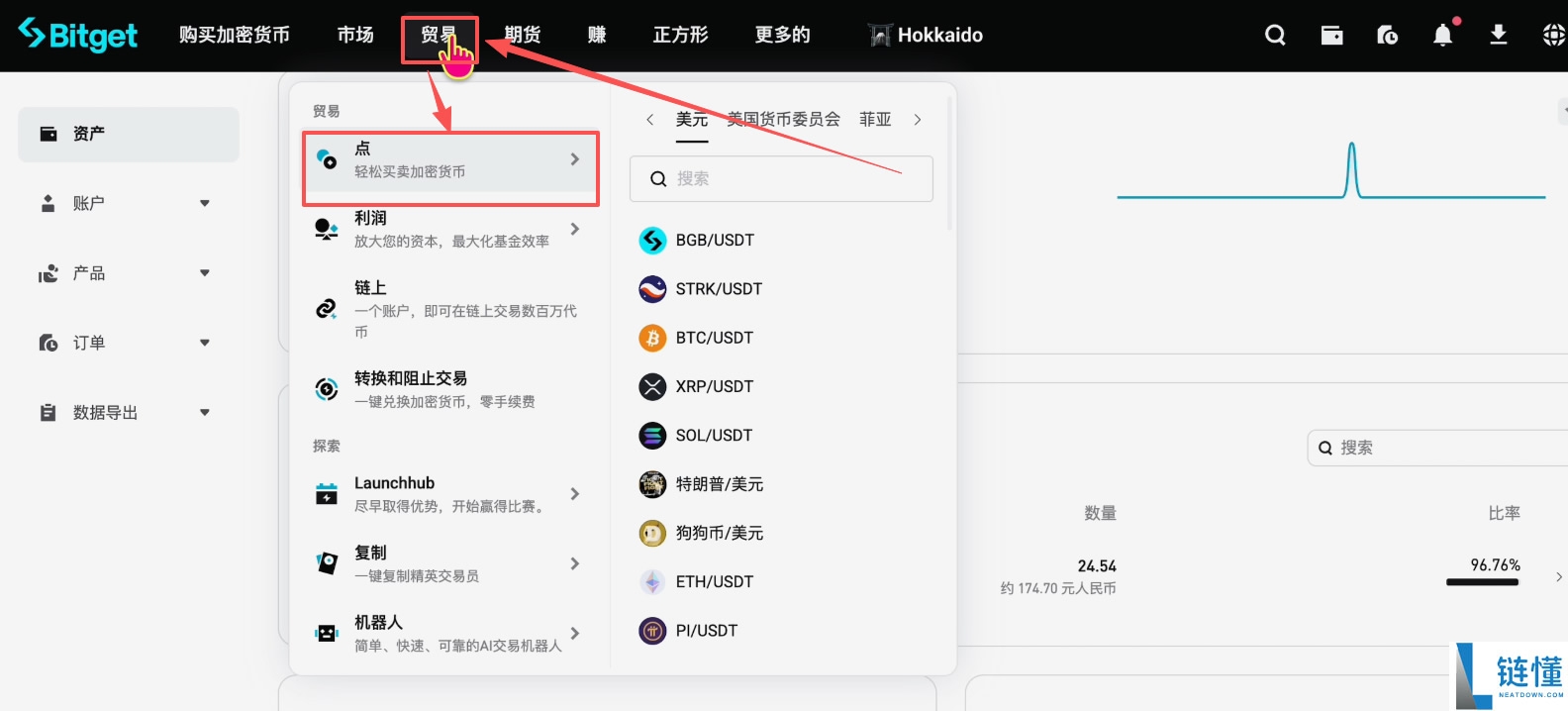Click the XRP coin icon
This screenshot has height=711, width=1568.
coord(652,386)
